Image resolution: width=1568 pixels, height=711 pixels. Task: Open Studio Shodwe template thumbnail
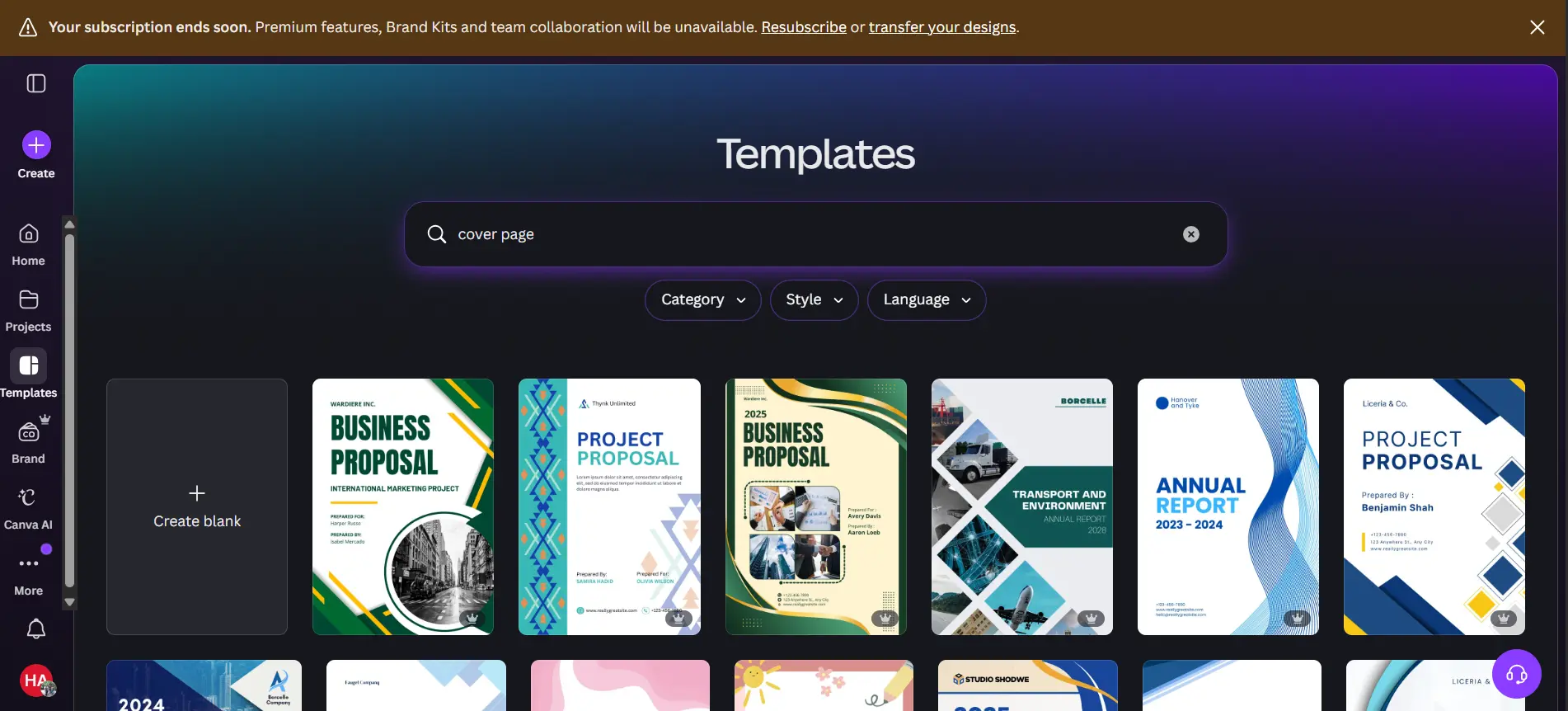[1028, 685]
